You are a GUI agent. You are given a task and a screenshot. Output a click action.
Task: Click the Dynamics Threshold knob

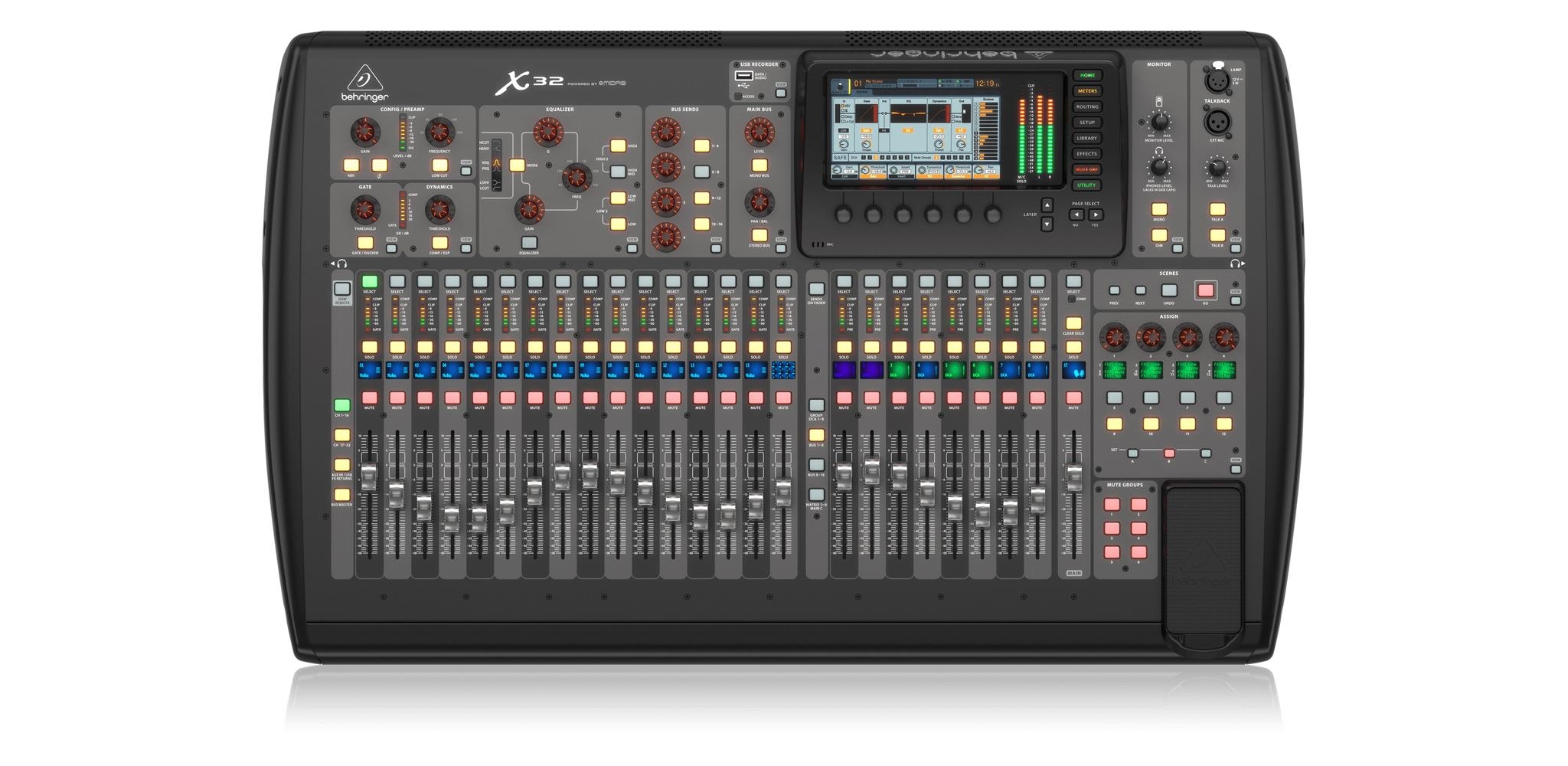(439, 209)
